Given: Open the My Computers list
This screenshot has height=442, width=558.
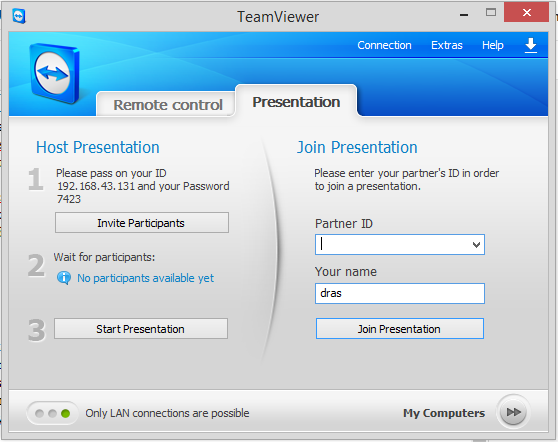Looking at the screenshot, I should 444,413.
